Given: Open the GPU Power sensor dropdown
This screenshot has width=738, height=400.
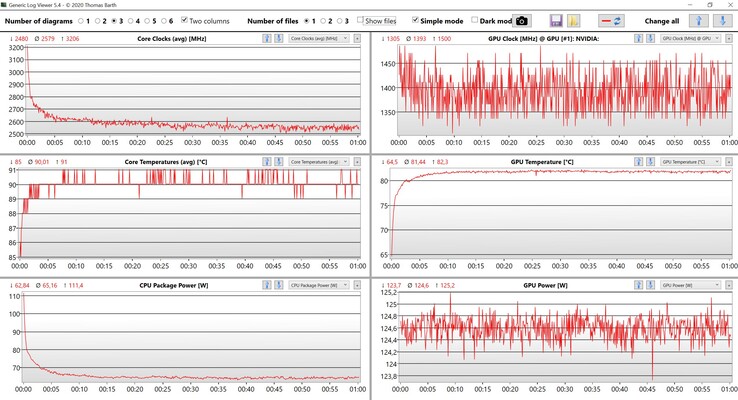Looking at the screenshot, I should coord(690,285).
